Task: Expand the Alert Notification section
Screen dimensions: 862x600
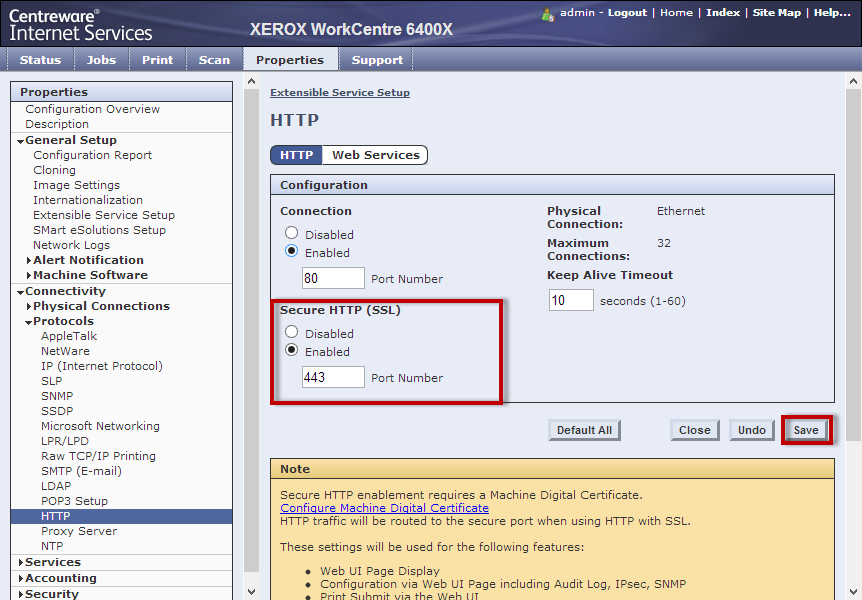Action: coord(28,260)
